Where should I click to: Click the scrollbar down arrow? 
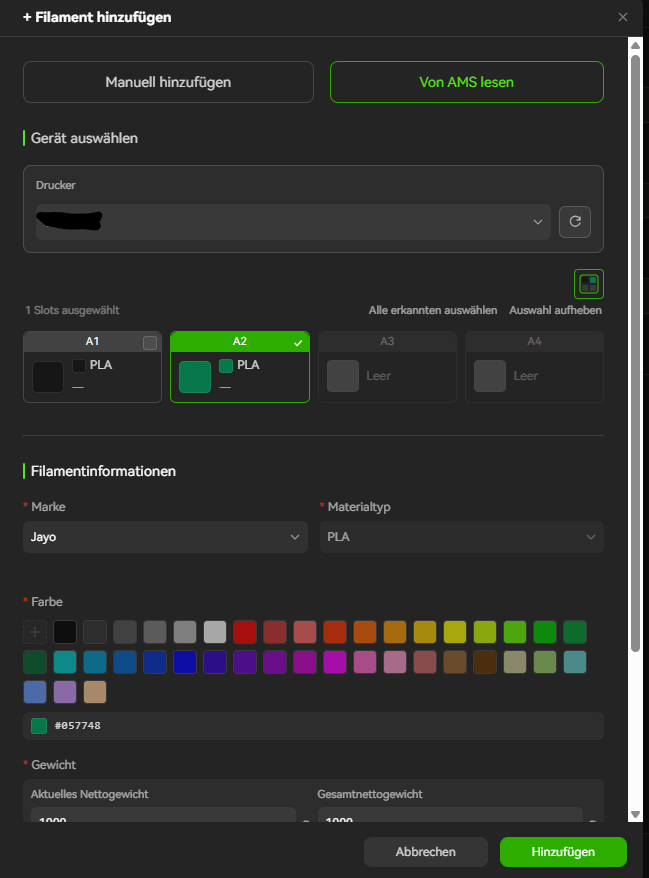coord(635,814)
